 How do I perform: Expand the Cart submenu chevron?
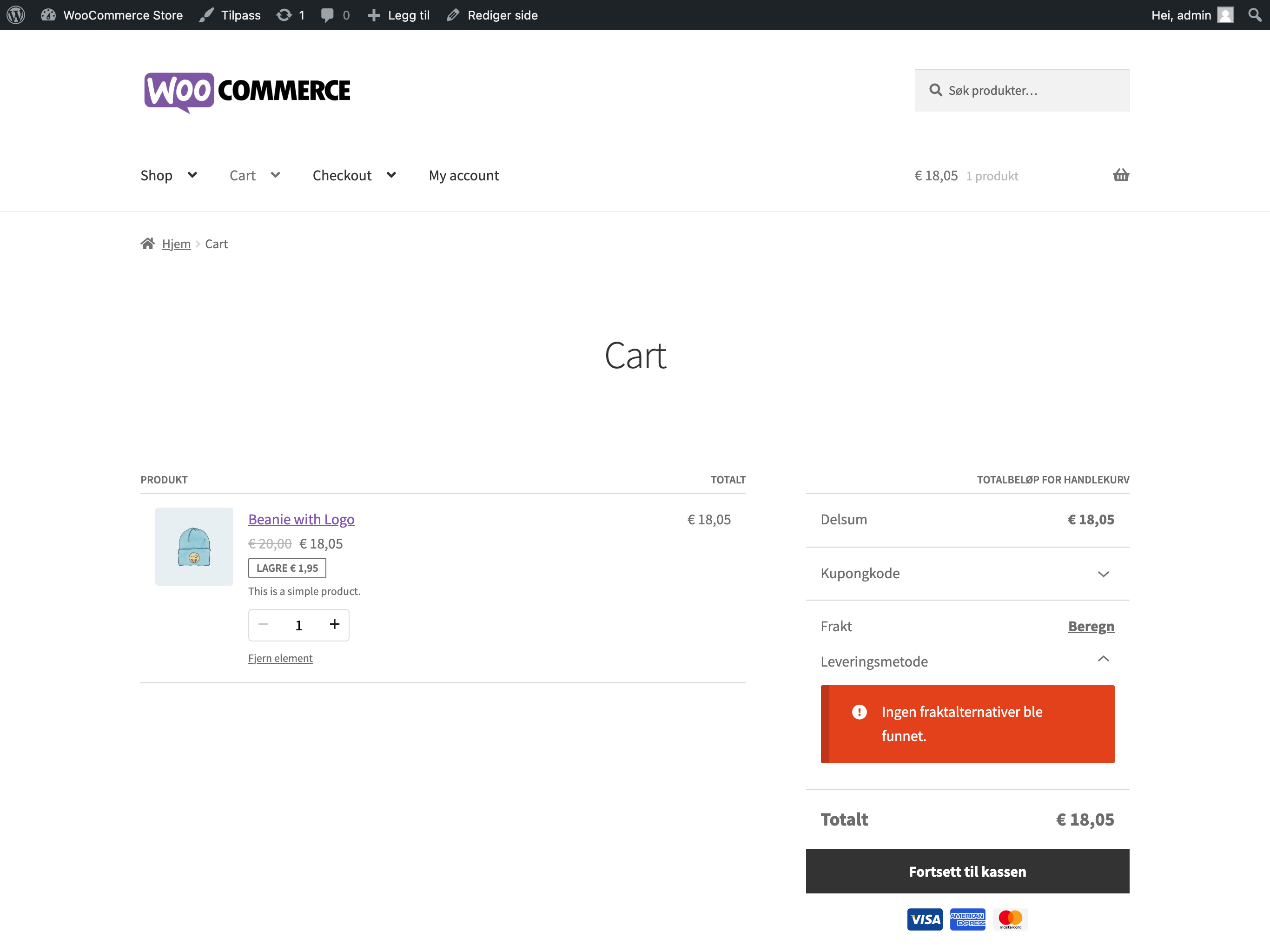click(276, 175)
